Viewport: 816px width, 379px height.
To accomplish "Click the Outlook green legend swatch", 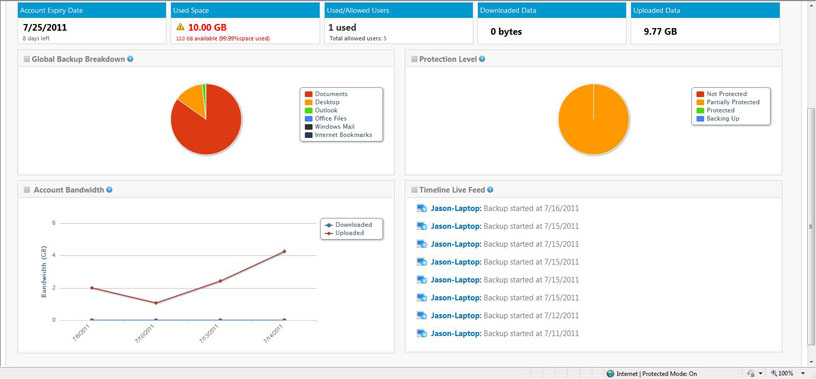I will [308, 110].
